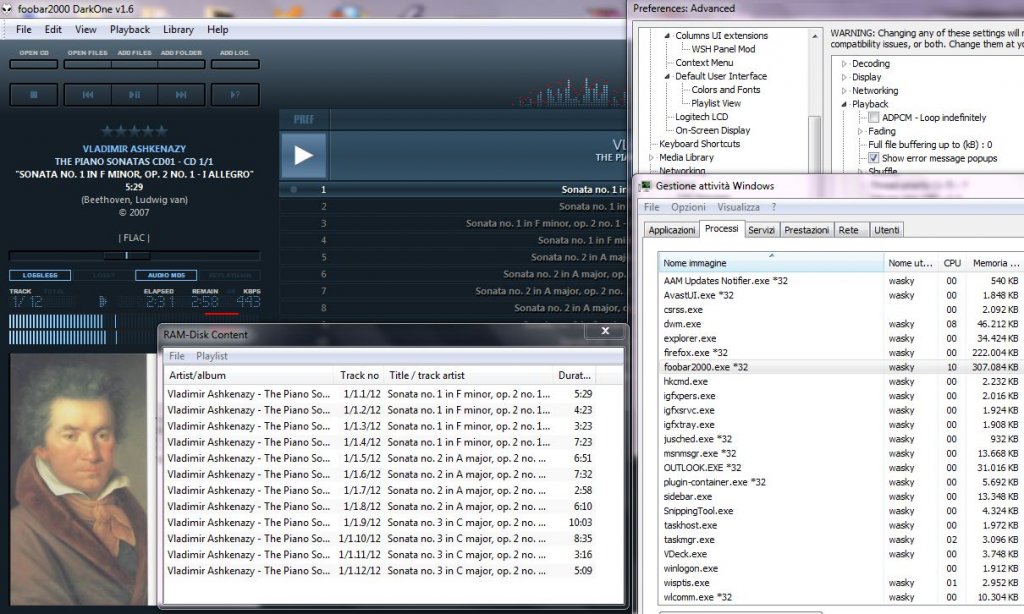
Task: Select RAM-Disk track 1/1.5/12 lasting 6:51
Action: coord(379,459)
